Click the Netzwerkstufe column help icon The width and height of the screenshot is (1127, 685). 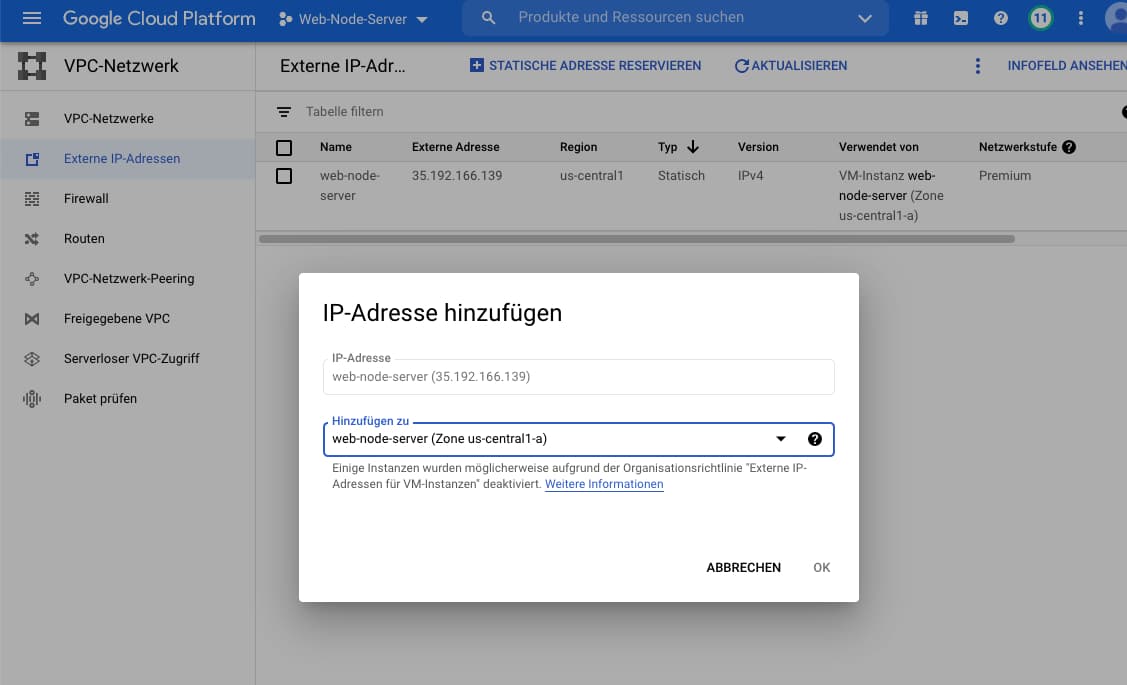click(1068, 147)
